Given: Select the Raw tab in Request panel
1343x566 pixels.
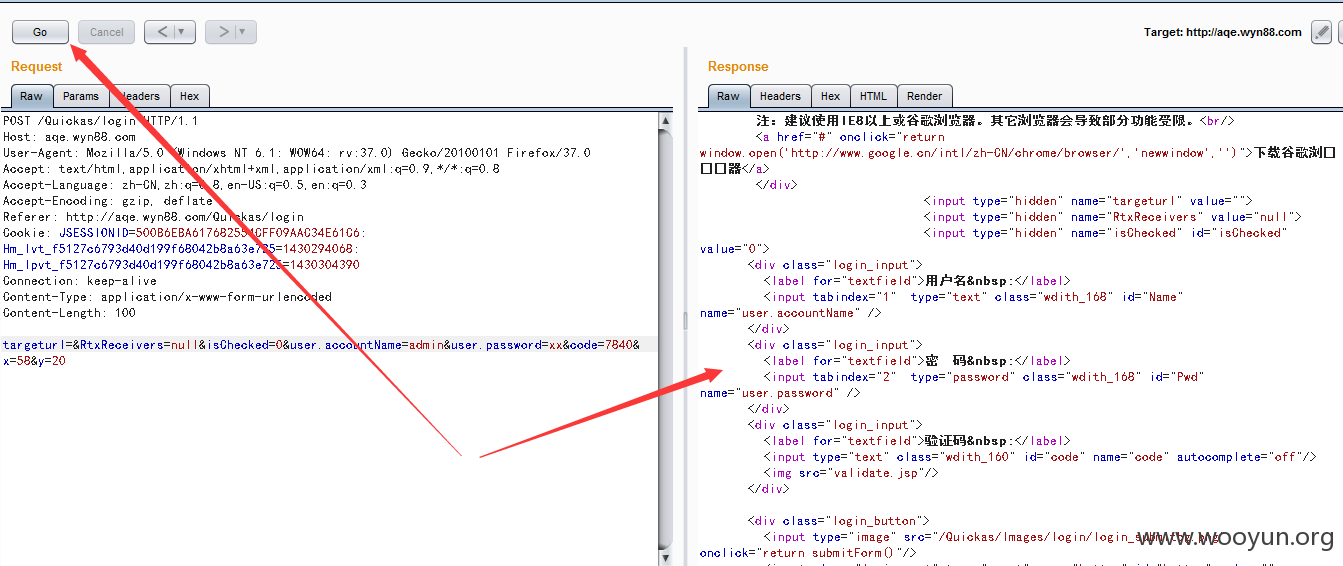Looking at the screenshot, I should (31, 96).
